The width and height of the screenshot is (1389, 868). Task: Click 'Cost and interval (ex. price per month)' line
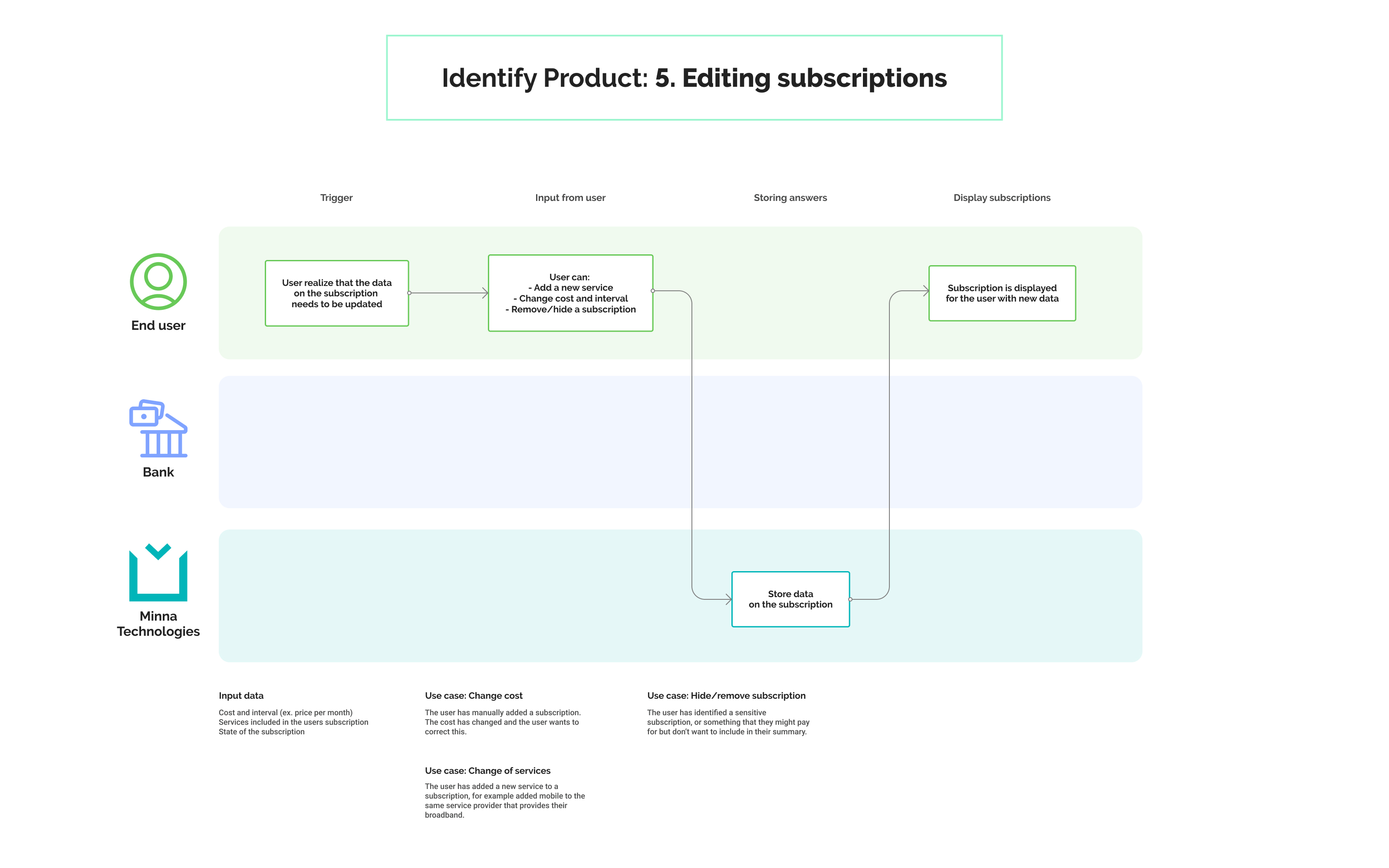click(285, 713)
